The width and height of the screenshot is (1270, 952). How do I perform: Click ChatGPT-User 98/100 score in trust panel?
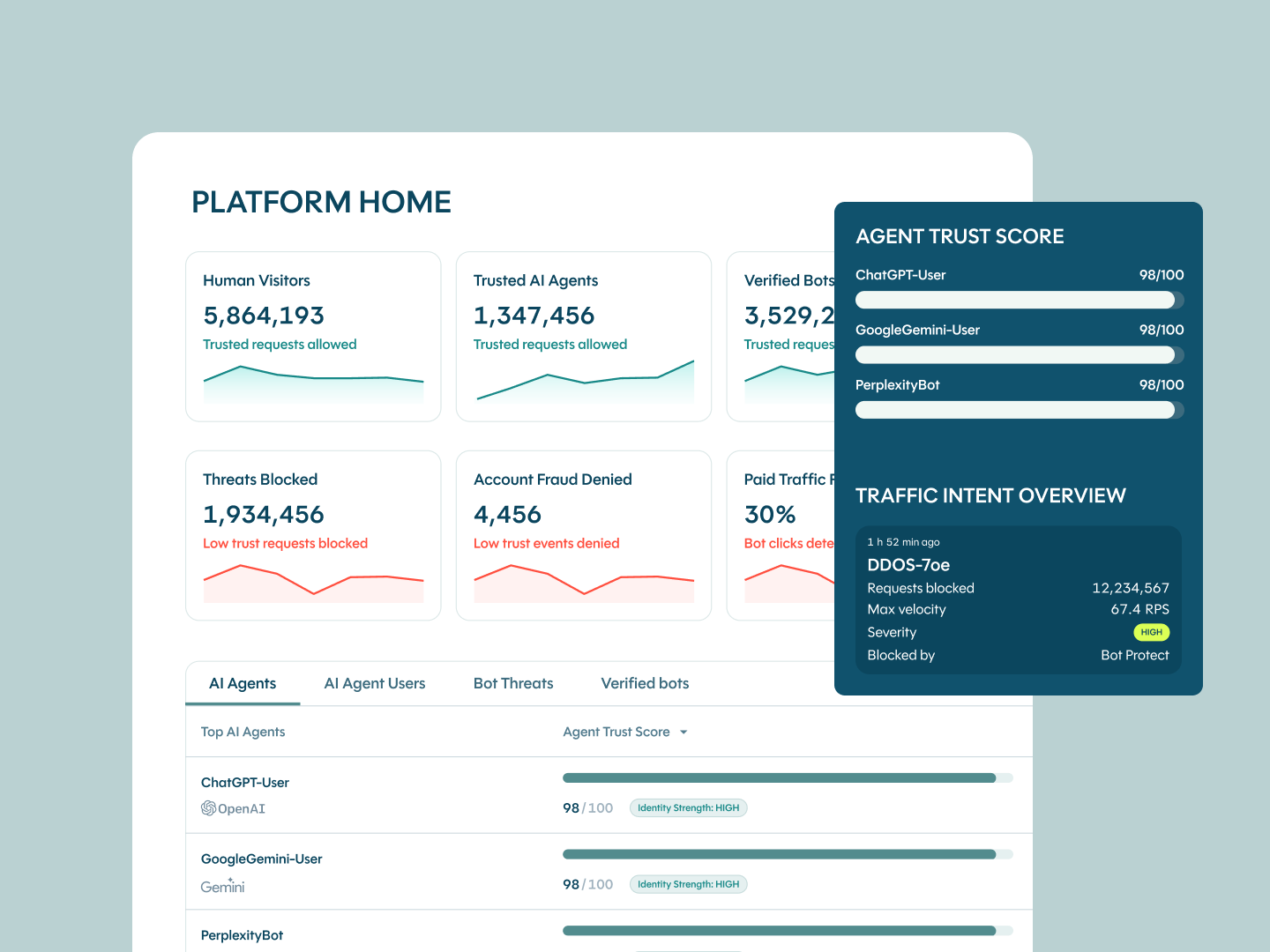click(1162, 275)
